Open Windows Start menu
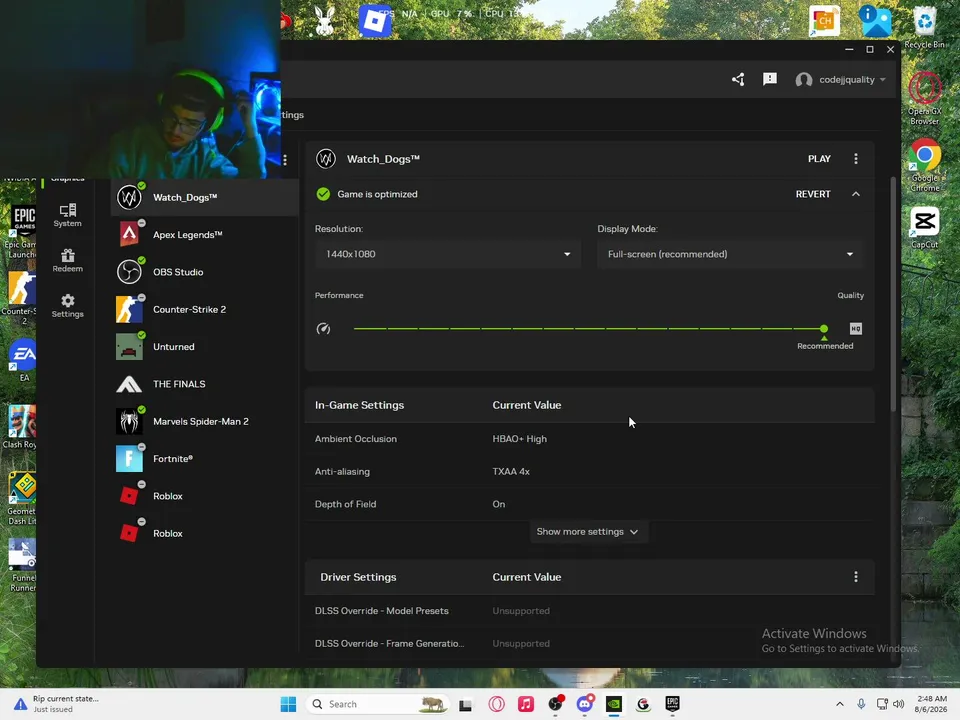Viewport: 960px width, 720px height. coord(288,704)
